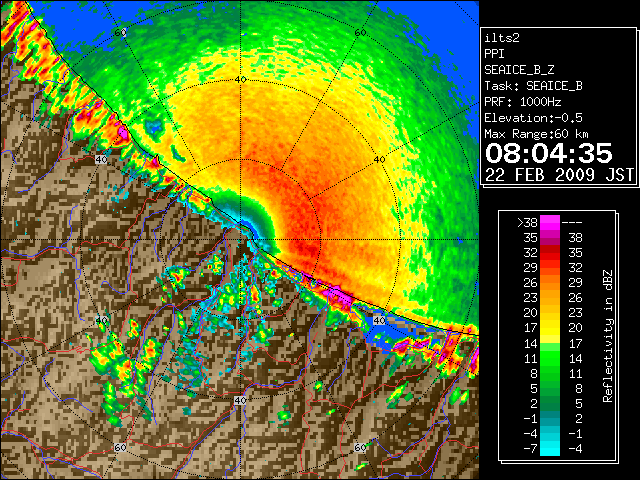The image size is (640, 480).
Task: Pick the dark red band in the color bar
Action: click(x=550, y=248)
